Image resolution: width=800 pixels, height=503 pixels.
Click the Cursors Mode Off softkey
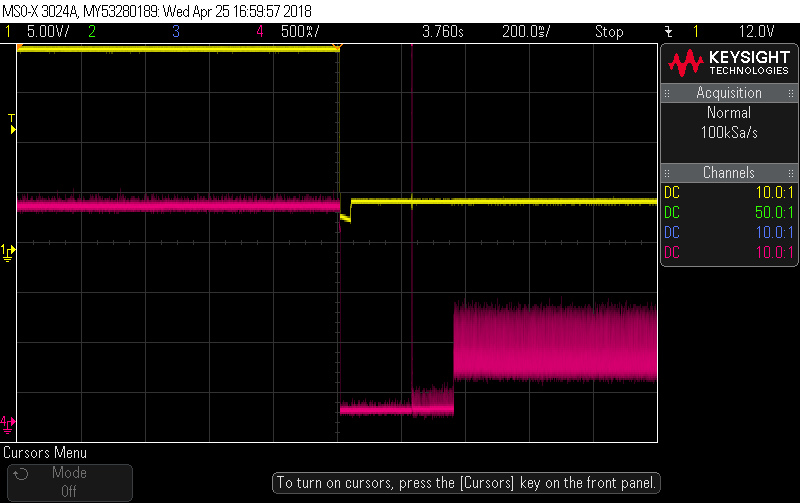[70, 482]
